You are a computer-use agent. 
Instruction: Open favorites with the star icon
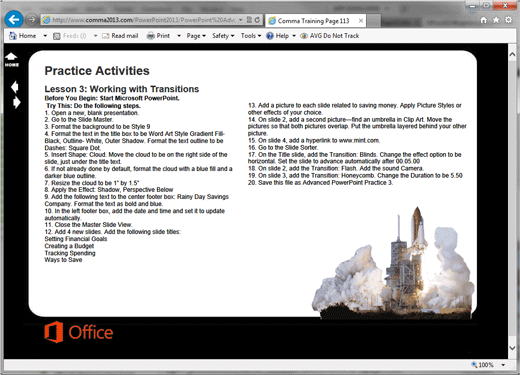pos(496,20)
